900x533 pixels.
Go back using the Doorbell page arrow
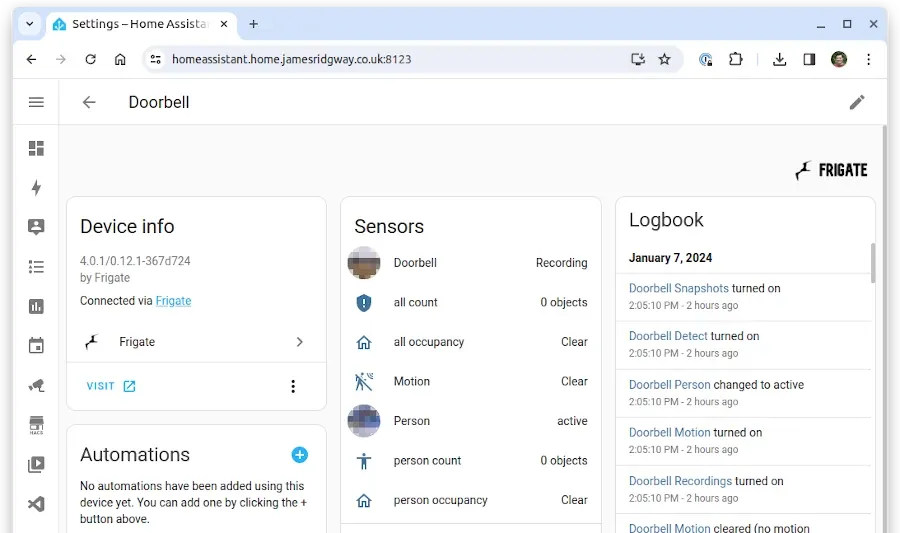click(x=89, y=102)
